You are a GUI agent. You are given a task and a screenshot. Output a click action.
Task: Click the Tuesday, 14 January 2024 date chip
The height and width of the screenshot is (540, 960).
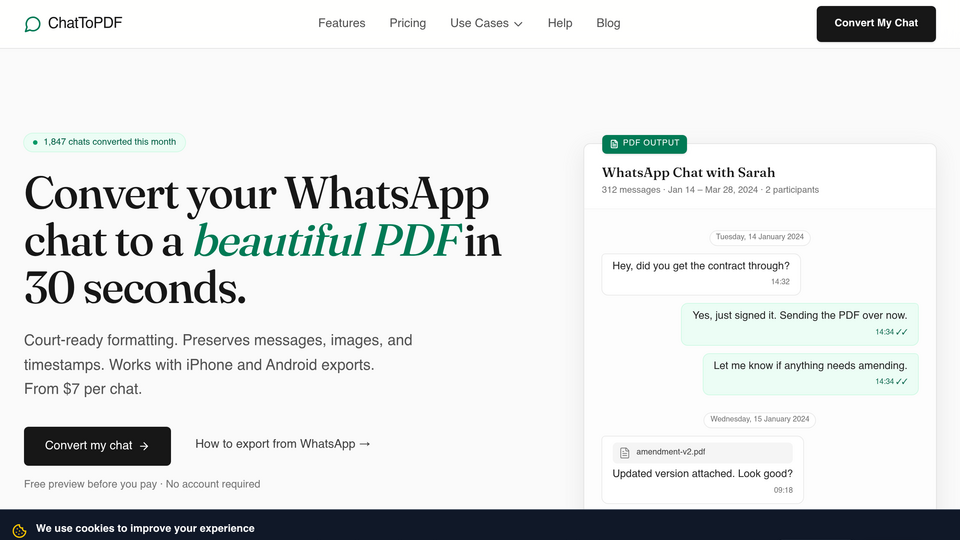click(x=760, y=237)
